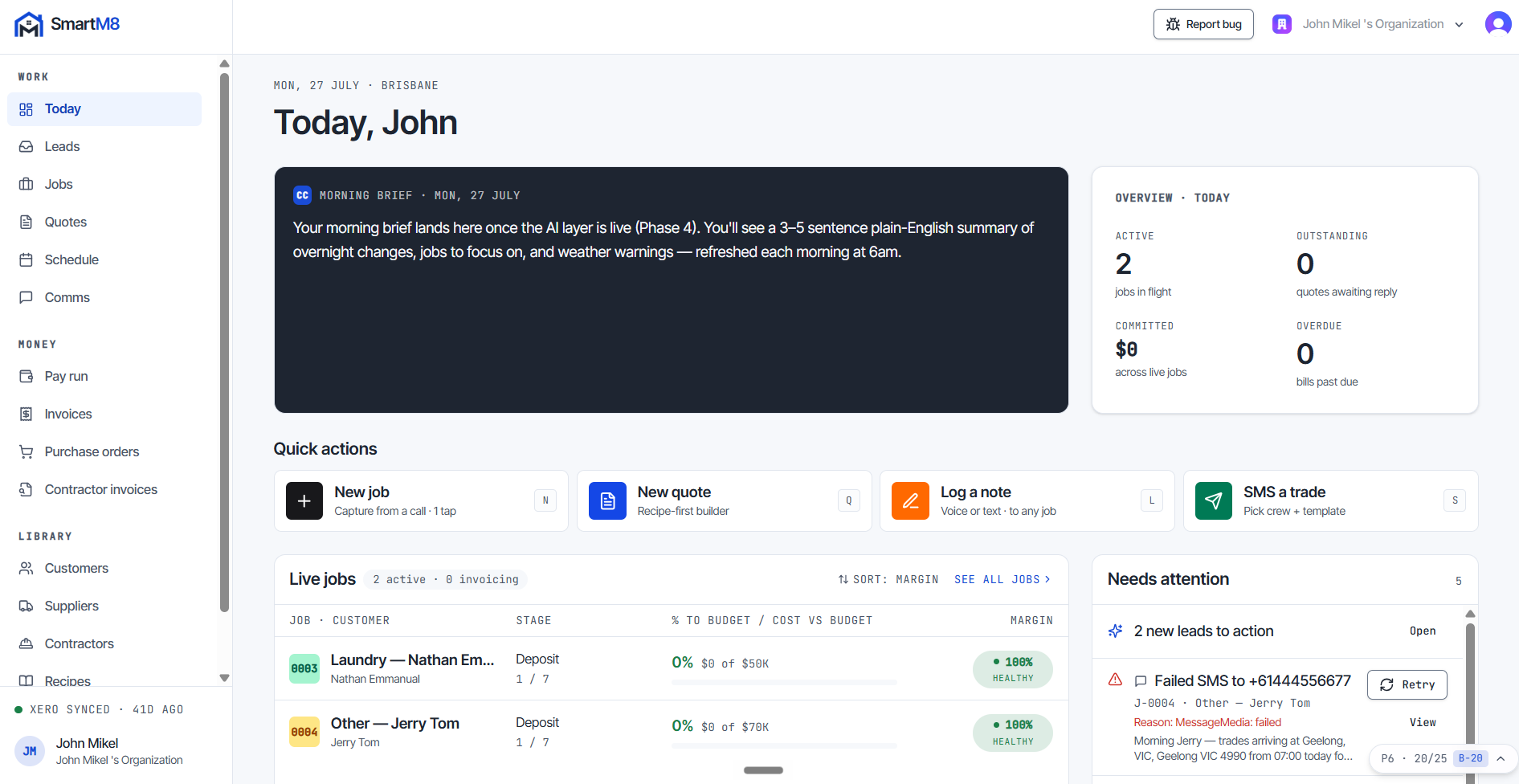
Task: Click the Jerry Tom job budget progress bar
Action: pyautogui.click(x=784, y=746)
